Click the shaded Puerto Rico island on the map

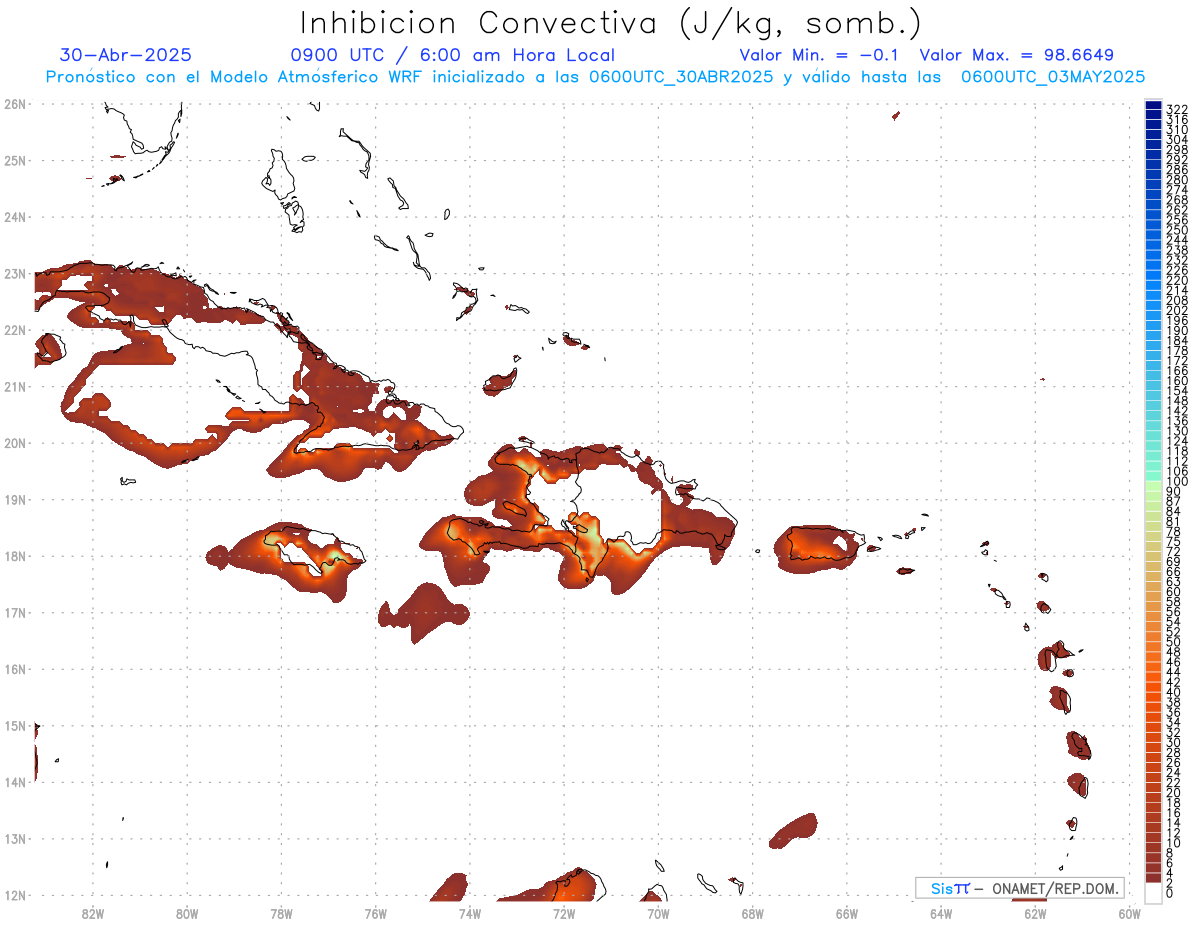coord(819,549)
